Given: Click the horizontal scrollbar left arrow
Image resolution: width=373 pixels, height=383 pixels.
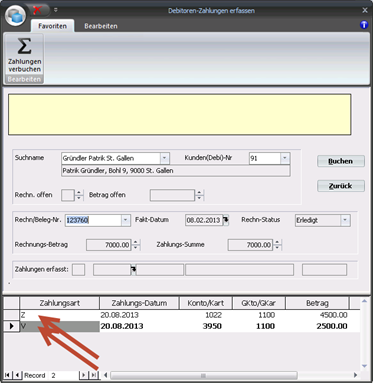Looking at the screenshot, I should click(x=105, y=375).
